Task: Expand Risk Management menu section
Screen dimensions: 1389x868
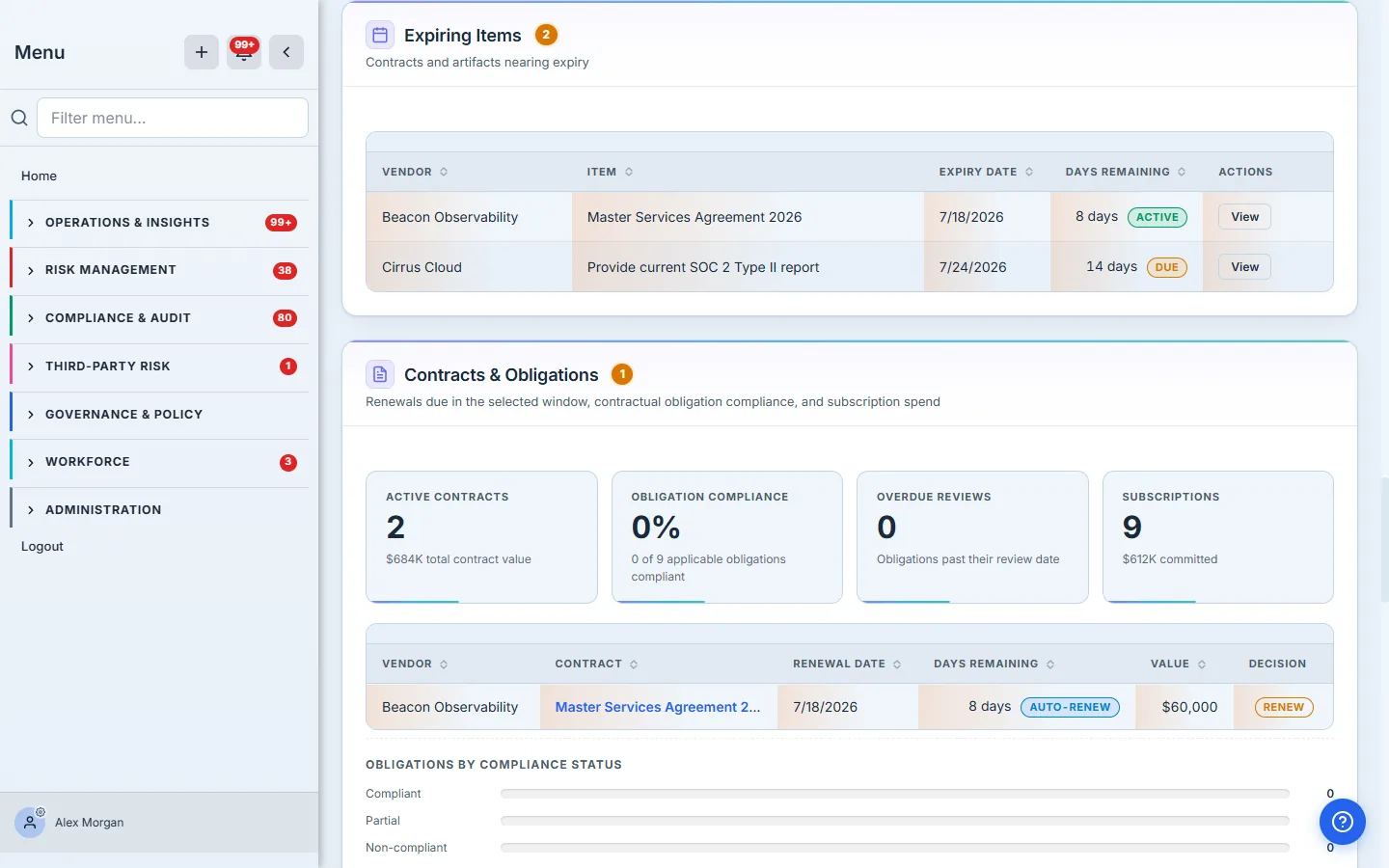Action: 160,270
